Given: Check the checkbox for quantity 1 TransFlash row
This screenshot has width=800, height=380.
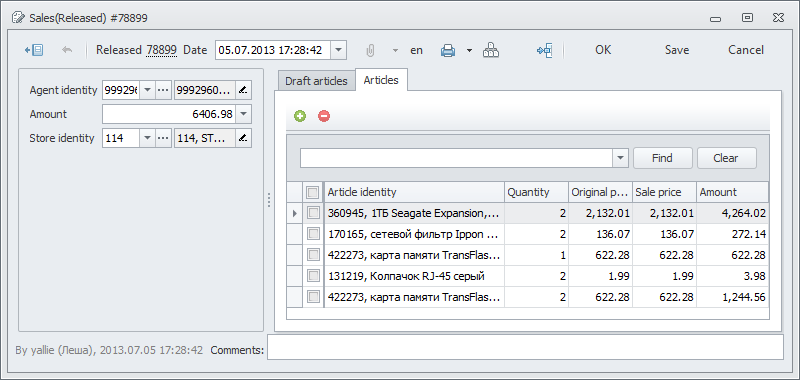Looking at the screenshot, I should click(x=313, y=255).
